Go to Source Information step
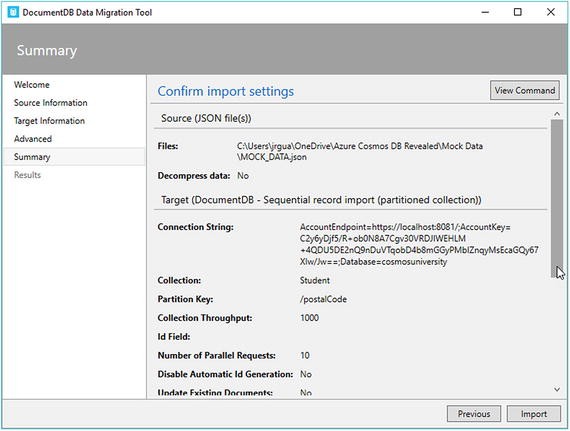570x431 pixels. pyautogui.click(x=51, y=103)
